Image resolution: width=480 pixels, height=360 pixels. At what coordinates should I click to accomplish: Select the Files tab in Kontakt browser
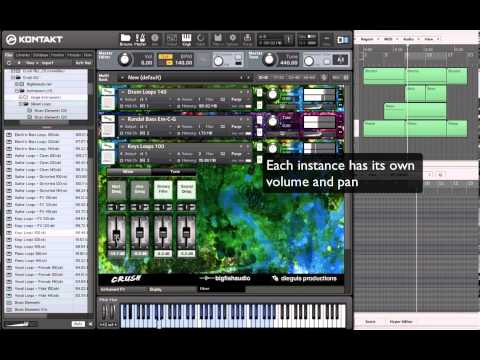point(9,55)
